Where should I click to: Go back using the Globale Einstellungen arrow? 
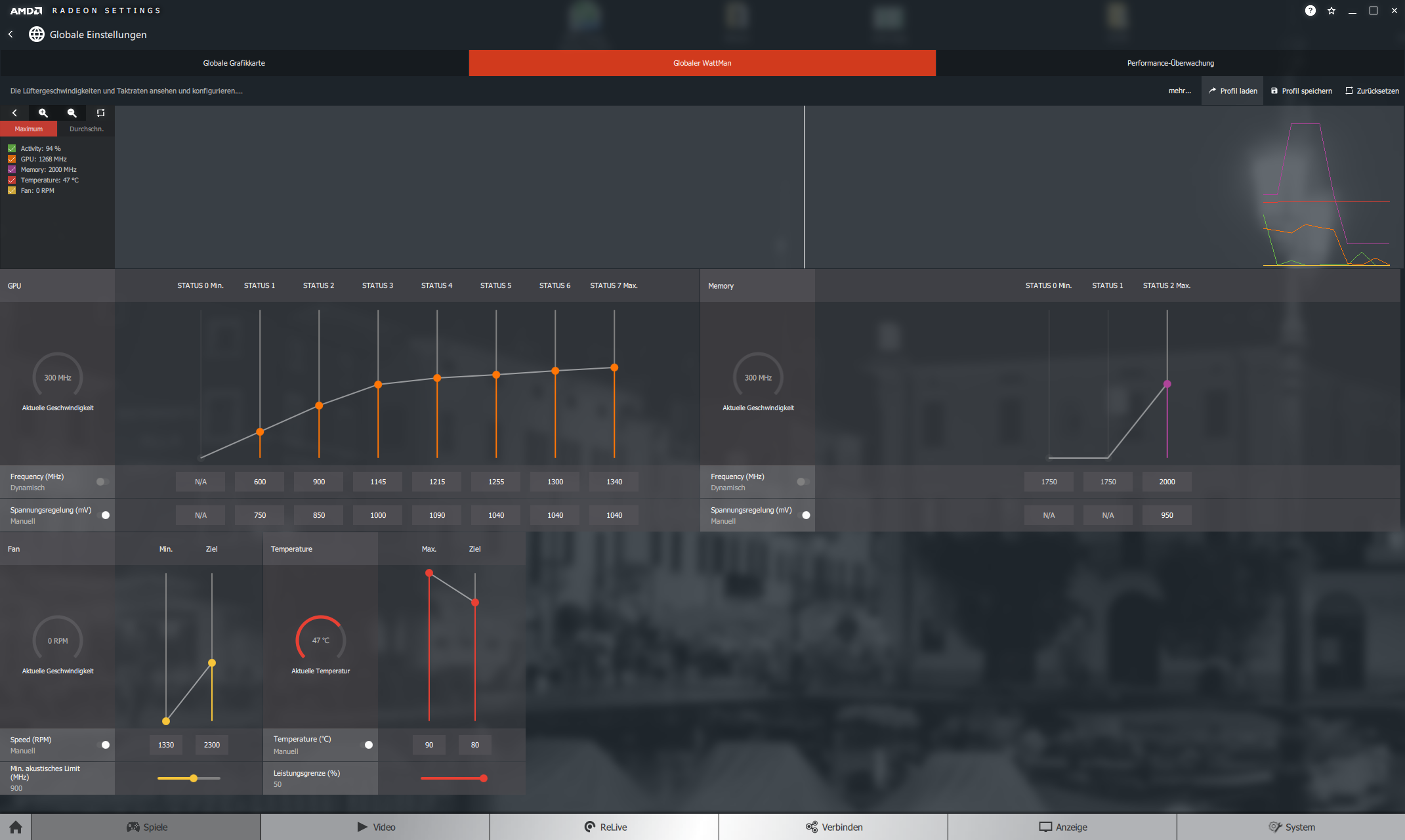[x=11, y=34]
